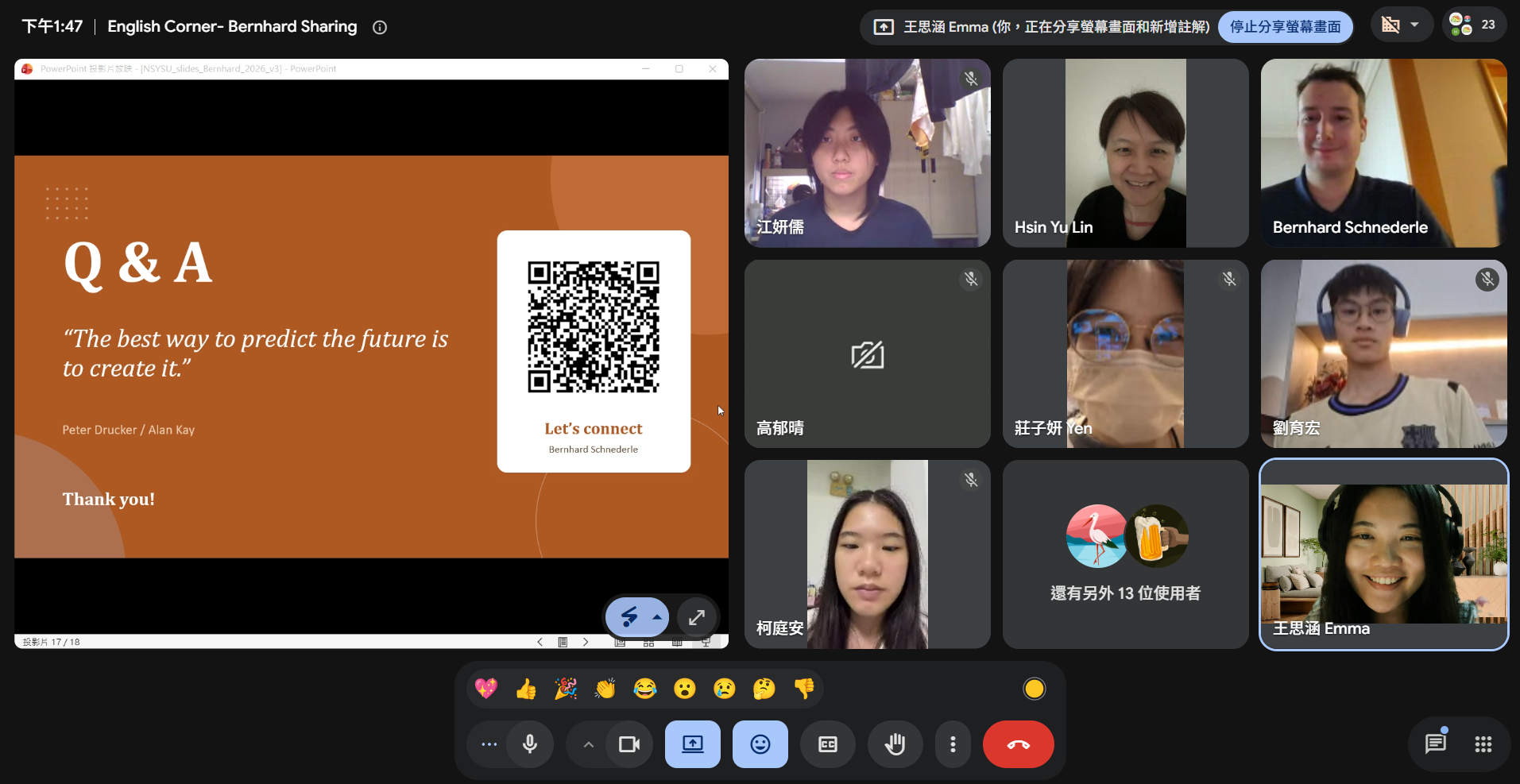The image size is (1520, 784).
Task: Click muted mic icon on 莊子妍 Yen tile
Action: tap(1229, 279)
